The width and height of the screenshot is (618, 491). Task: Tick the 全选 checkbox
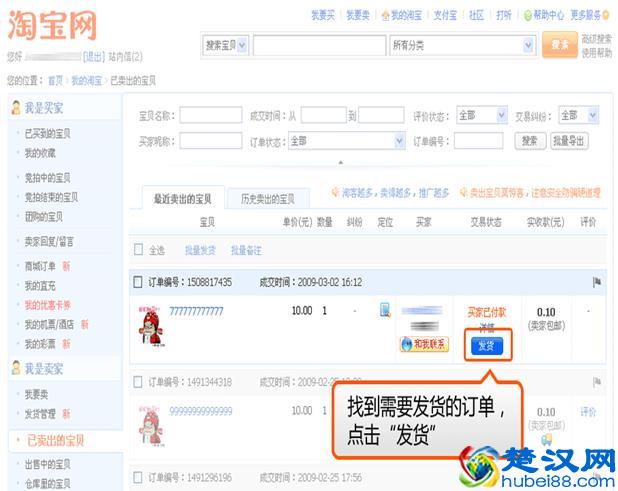point(138,249)
